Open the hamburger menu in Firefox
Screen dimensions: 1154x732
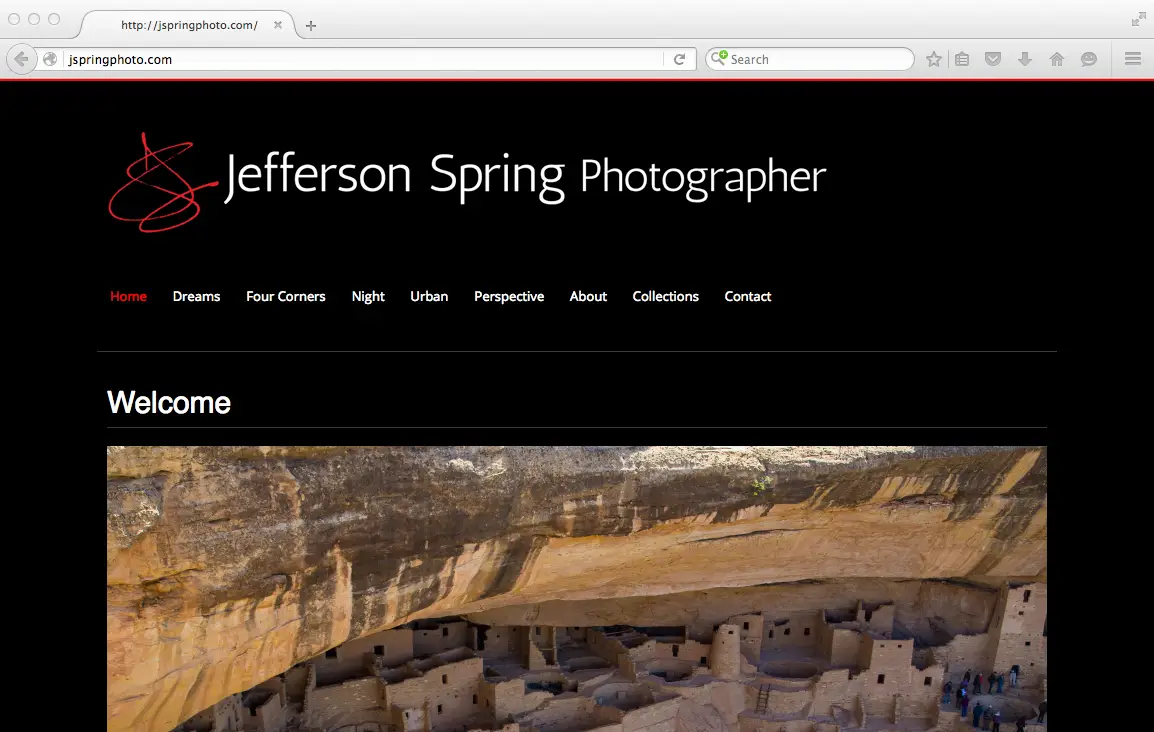tap(1133, 60)
